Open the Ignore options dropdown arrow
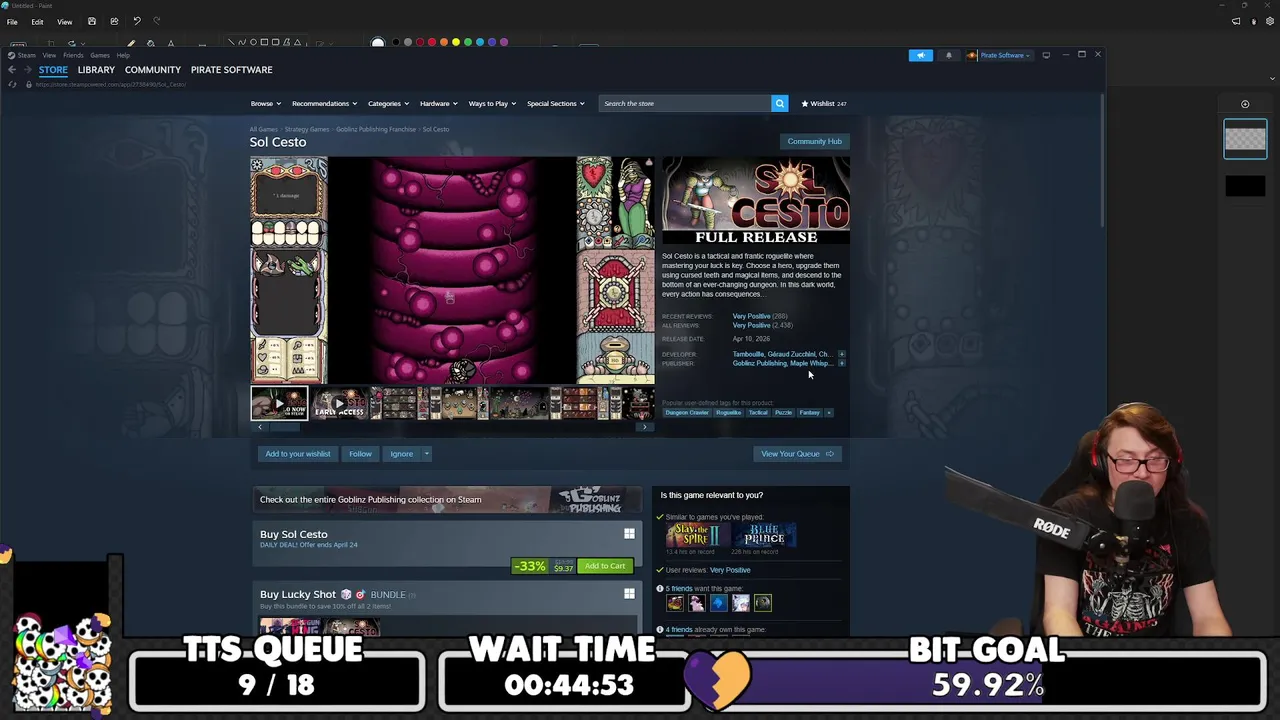This screenshot has width=1280, height=720. [x=426, y=454]
